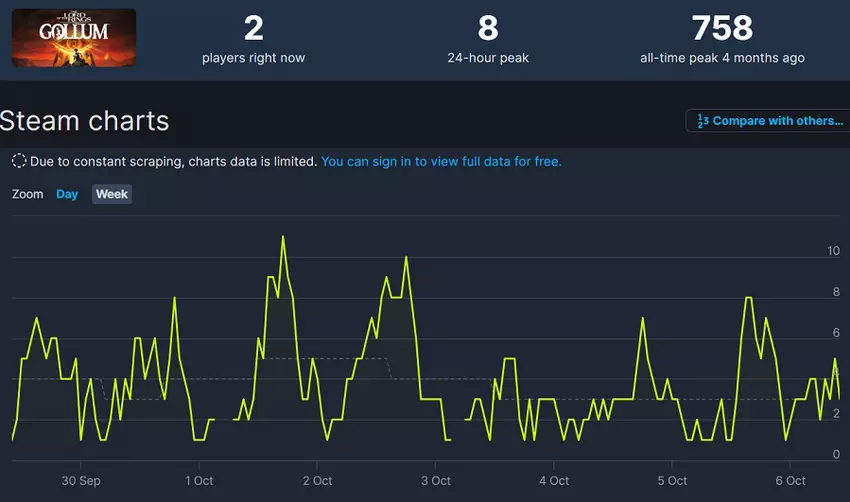The height and width of the screenshot is (502, 850).
Task: Click the 2 Oct date marker
Action: [x=317, y=481]
